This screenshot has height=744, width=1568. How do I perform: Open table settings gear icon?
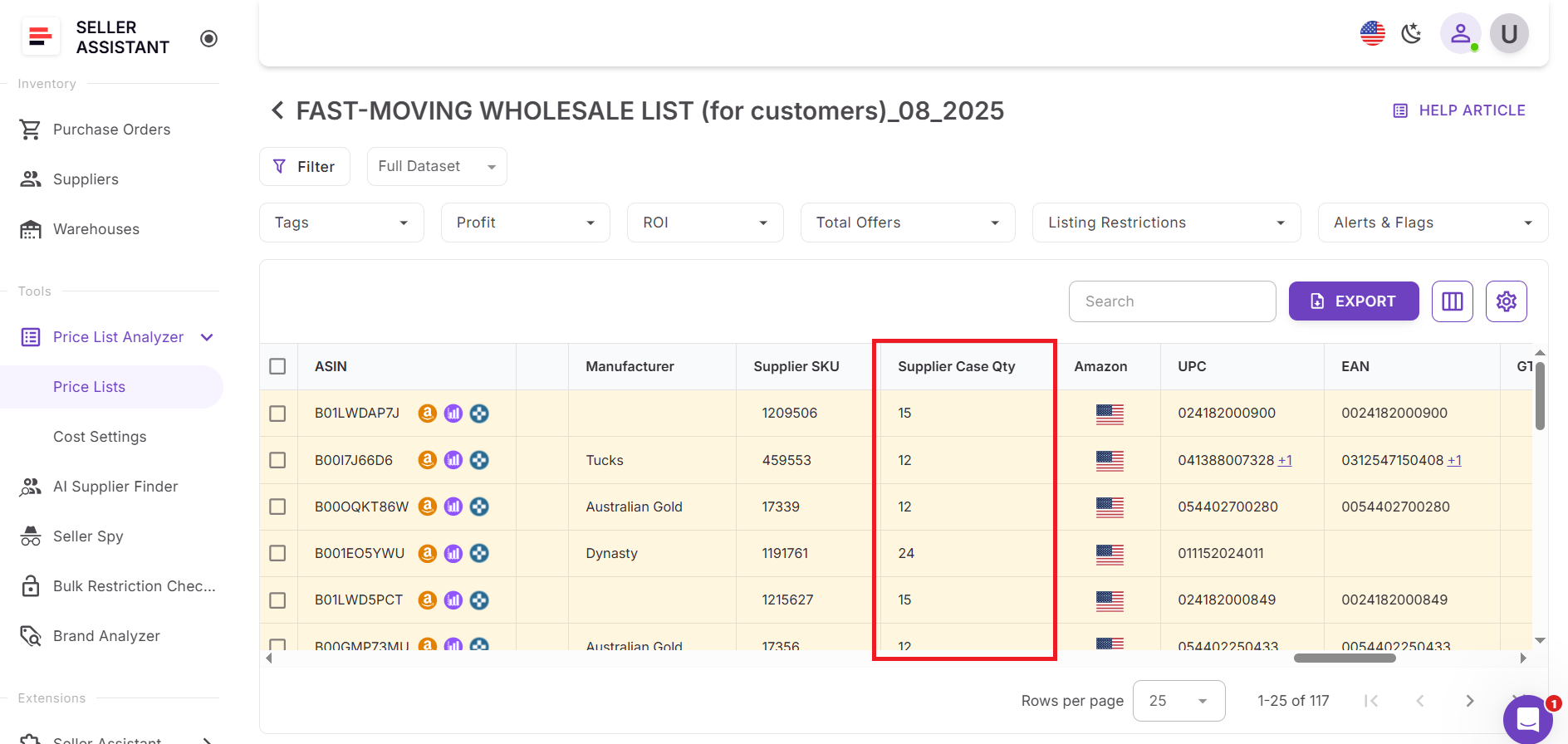1506,301
